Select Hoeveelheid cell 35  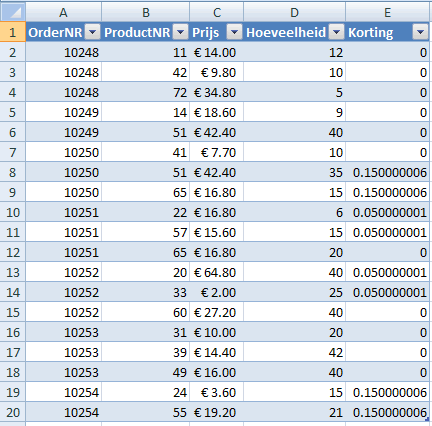pyautogui.click(x=294, y=172)
